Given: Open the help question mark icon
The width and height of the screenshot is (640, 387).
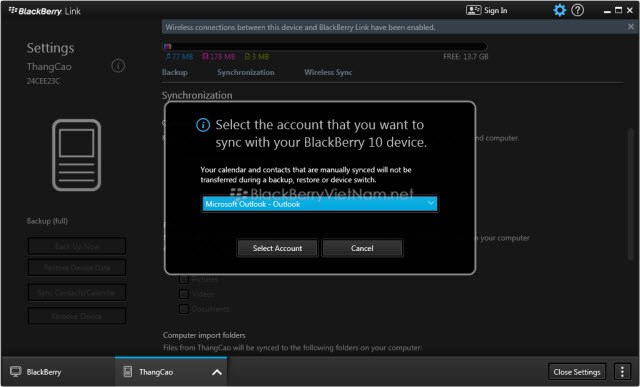Looking at the screenshot, I should point(578,10).
